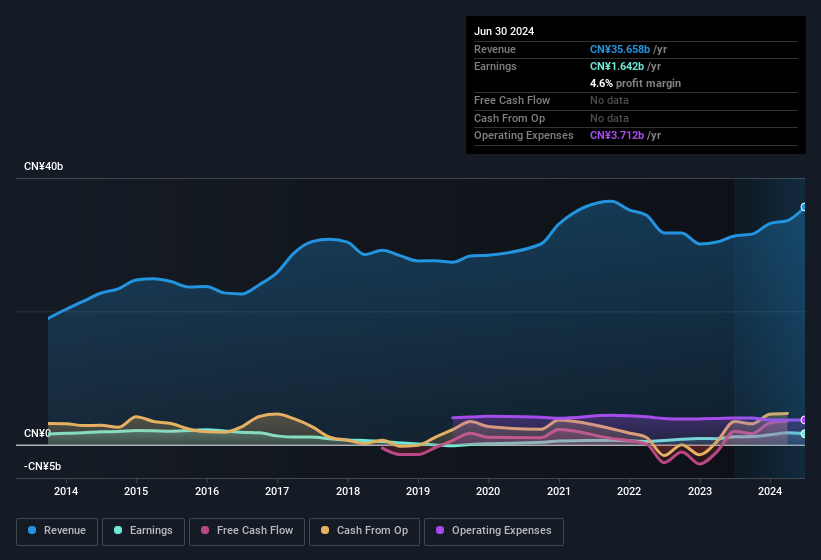Toggle the Cash From Op legend button
Image resolution: width=821 pixels, height=560 pixels.
364,531
